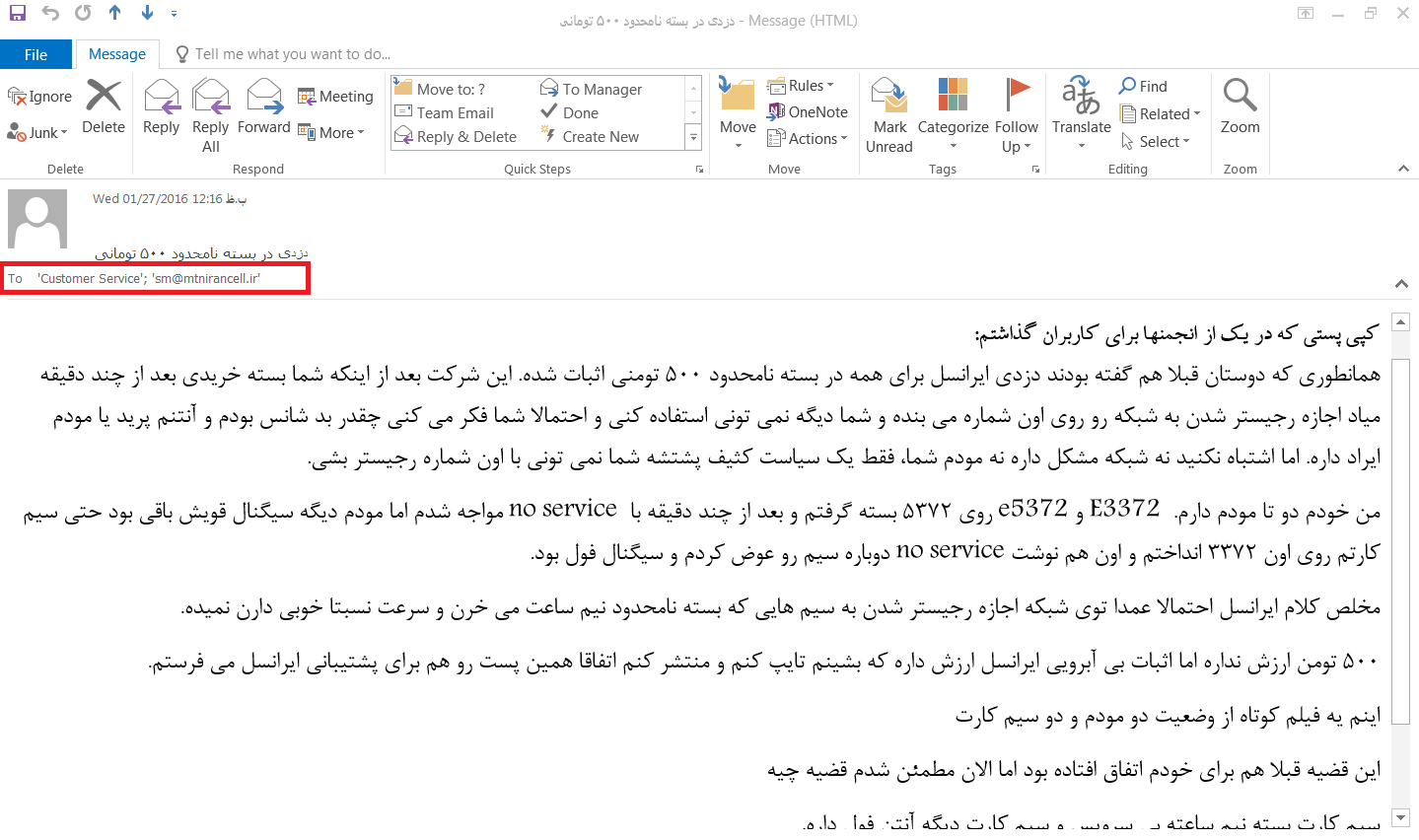Screen dimensions: 1419x840
Task: Go to Previous Item up arrow
Action: (115, 13)
